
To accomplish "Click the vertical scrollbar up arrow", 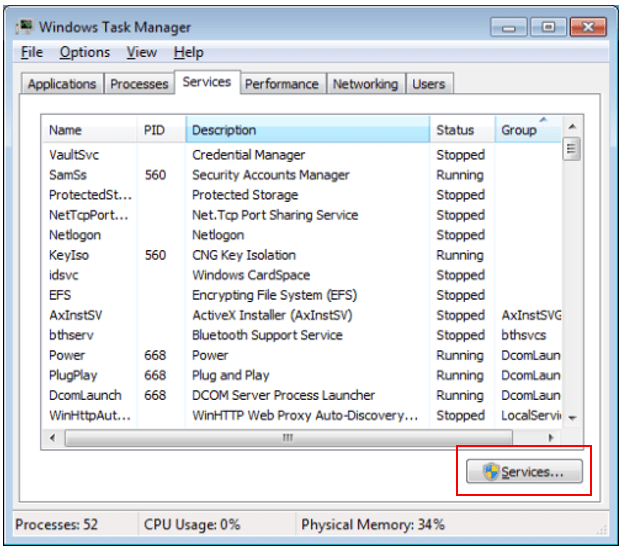I will [572, 127].
